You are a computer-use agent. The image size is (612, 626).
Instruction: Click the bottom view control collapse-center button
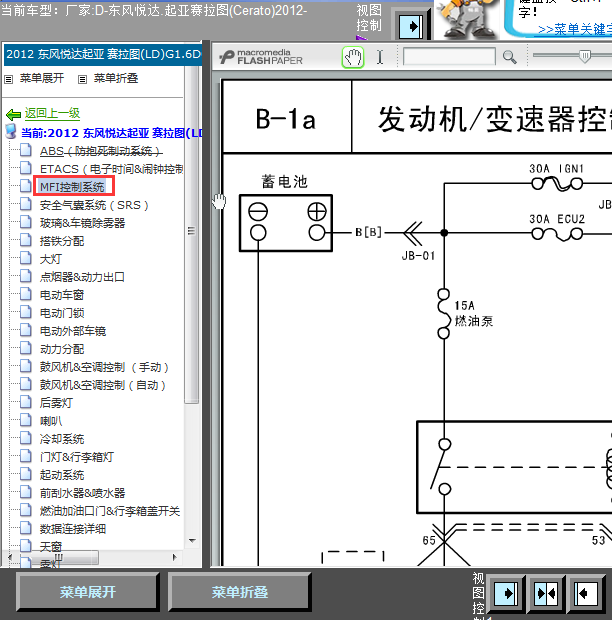[546, 594]
